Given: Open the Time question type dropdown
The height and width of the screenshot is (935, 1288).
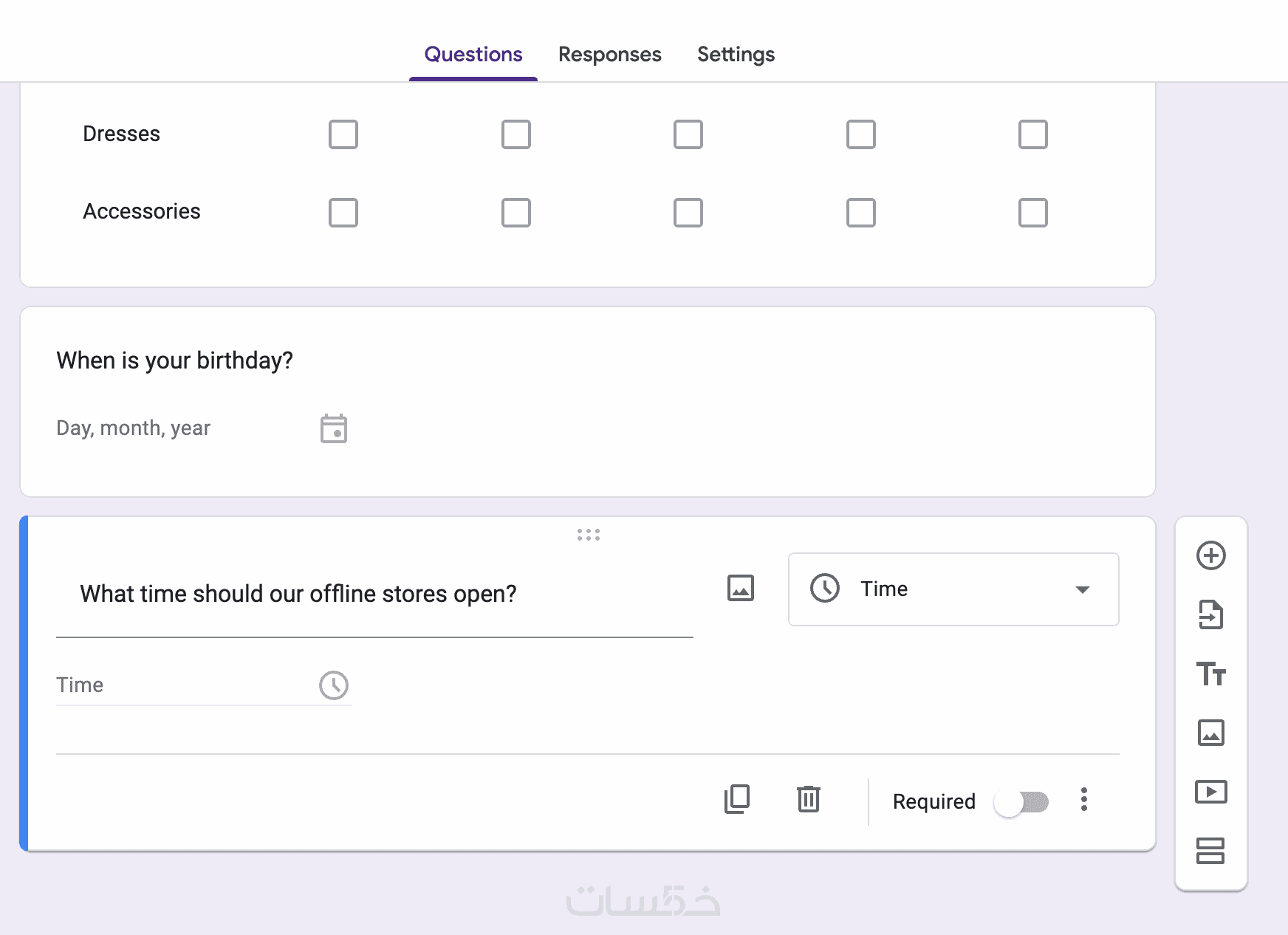Looking at the screenshot, I should [953, 589].
